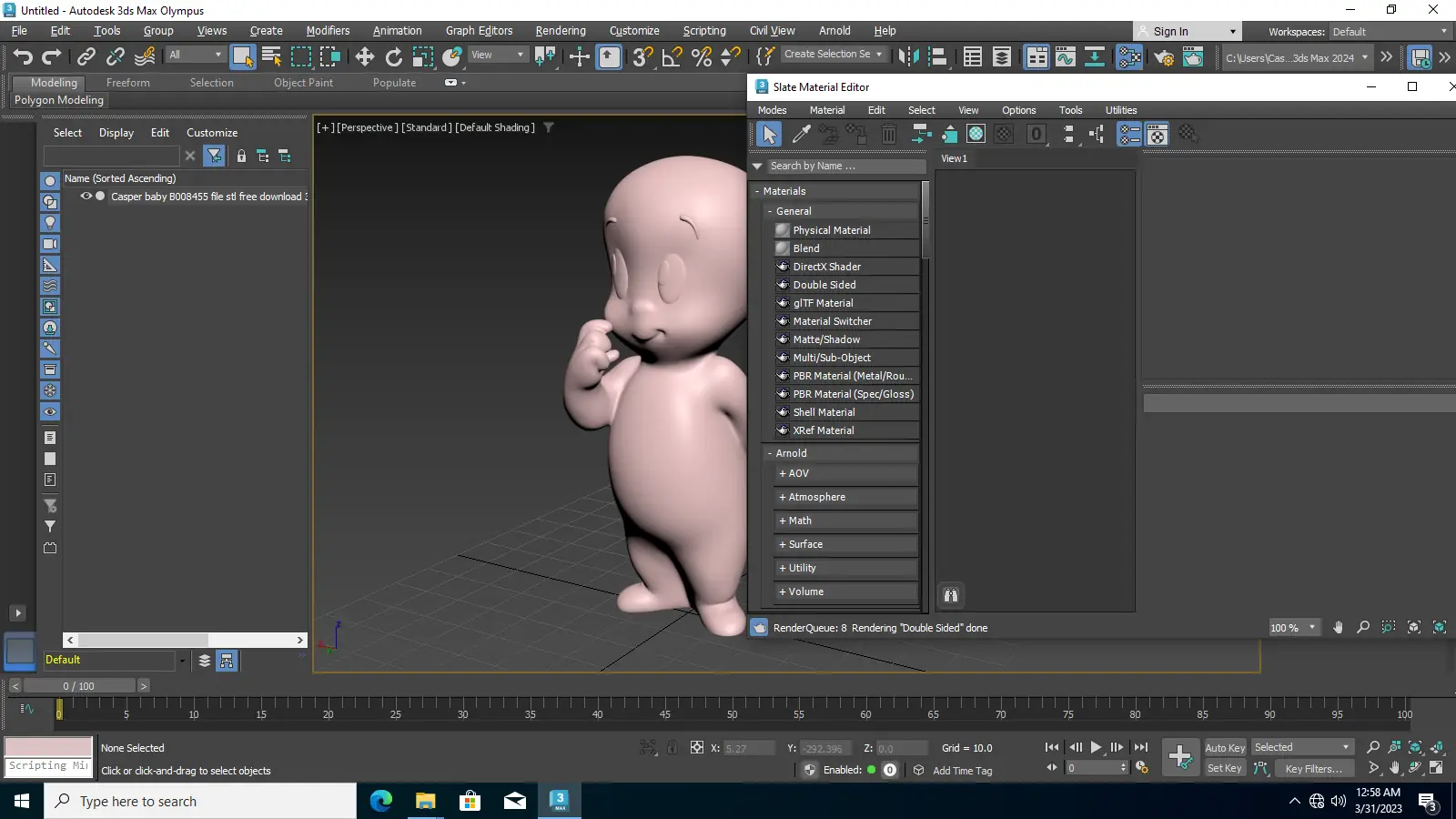Toggle the selection lock icon in Scene Explorer
Image resolution: width=1456 pixels, height=819 pixels.
coord(241,157)
